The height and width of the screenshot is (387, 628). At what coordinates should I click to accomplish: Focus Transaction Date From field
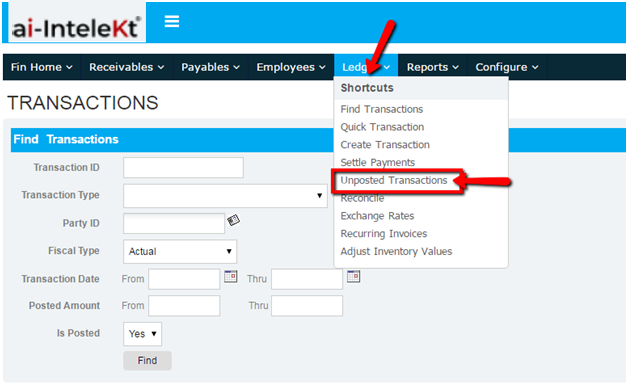coord(184,279)
